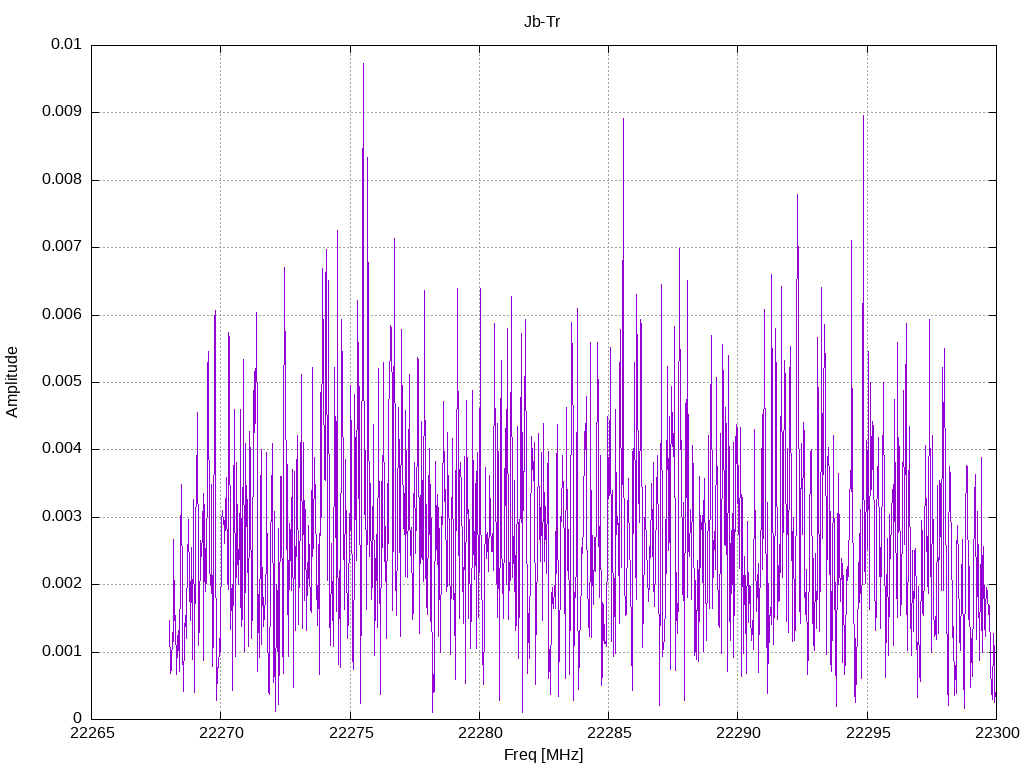Click the x-axis tick label 22280
The image size is (1024, 768).
pyautogui.click(x=480, y=733)
